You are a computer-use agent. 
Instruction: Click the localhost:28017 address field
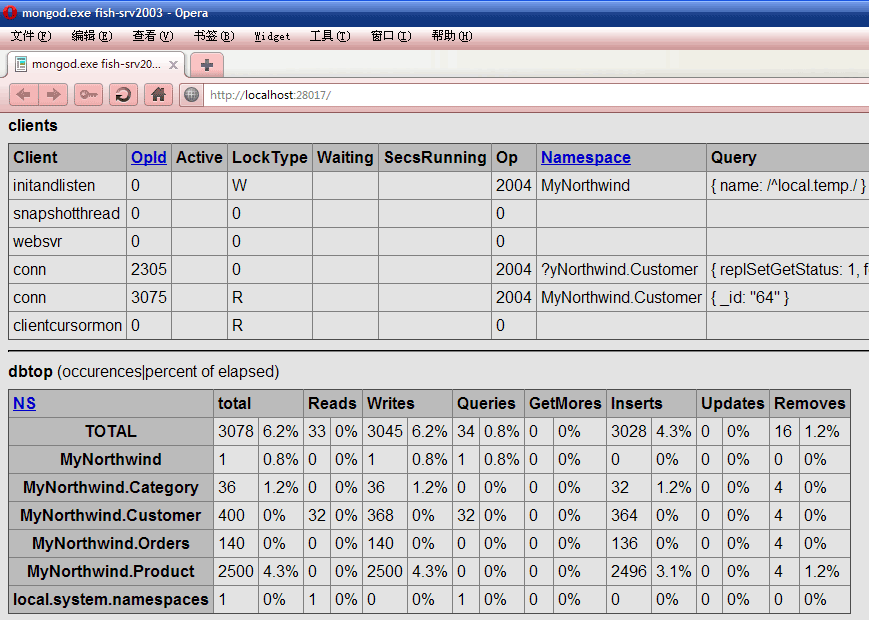coord(536,95)
